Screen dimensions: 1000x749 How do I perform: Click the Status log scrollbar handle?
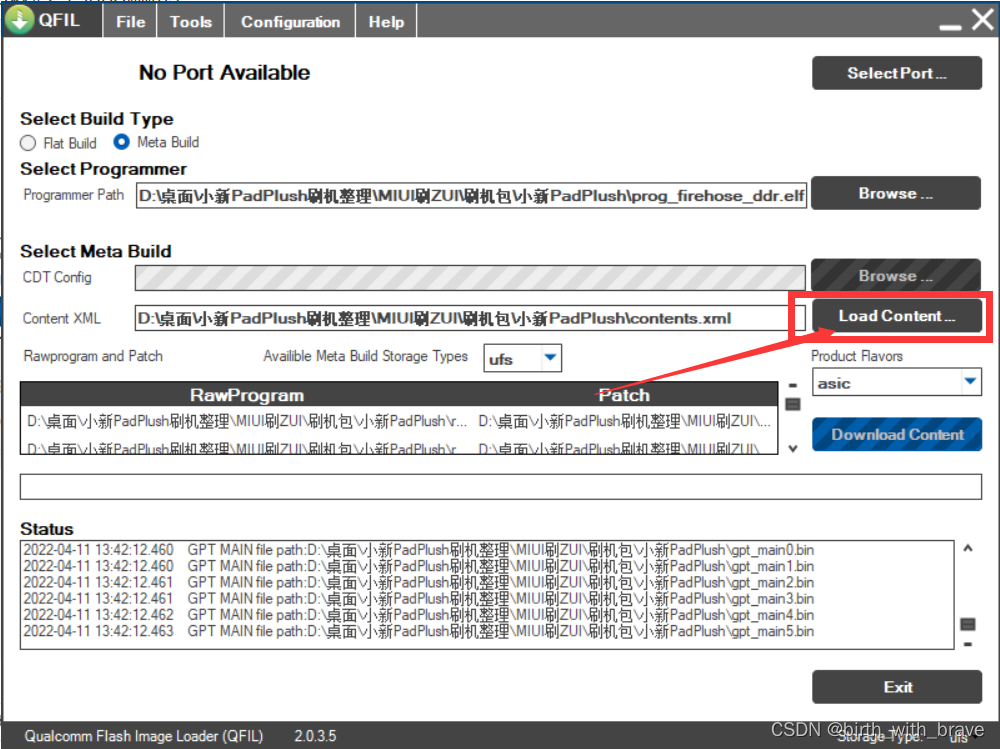(967, 624)
